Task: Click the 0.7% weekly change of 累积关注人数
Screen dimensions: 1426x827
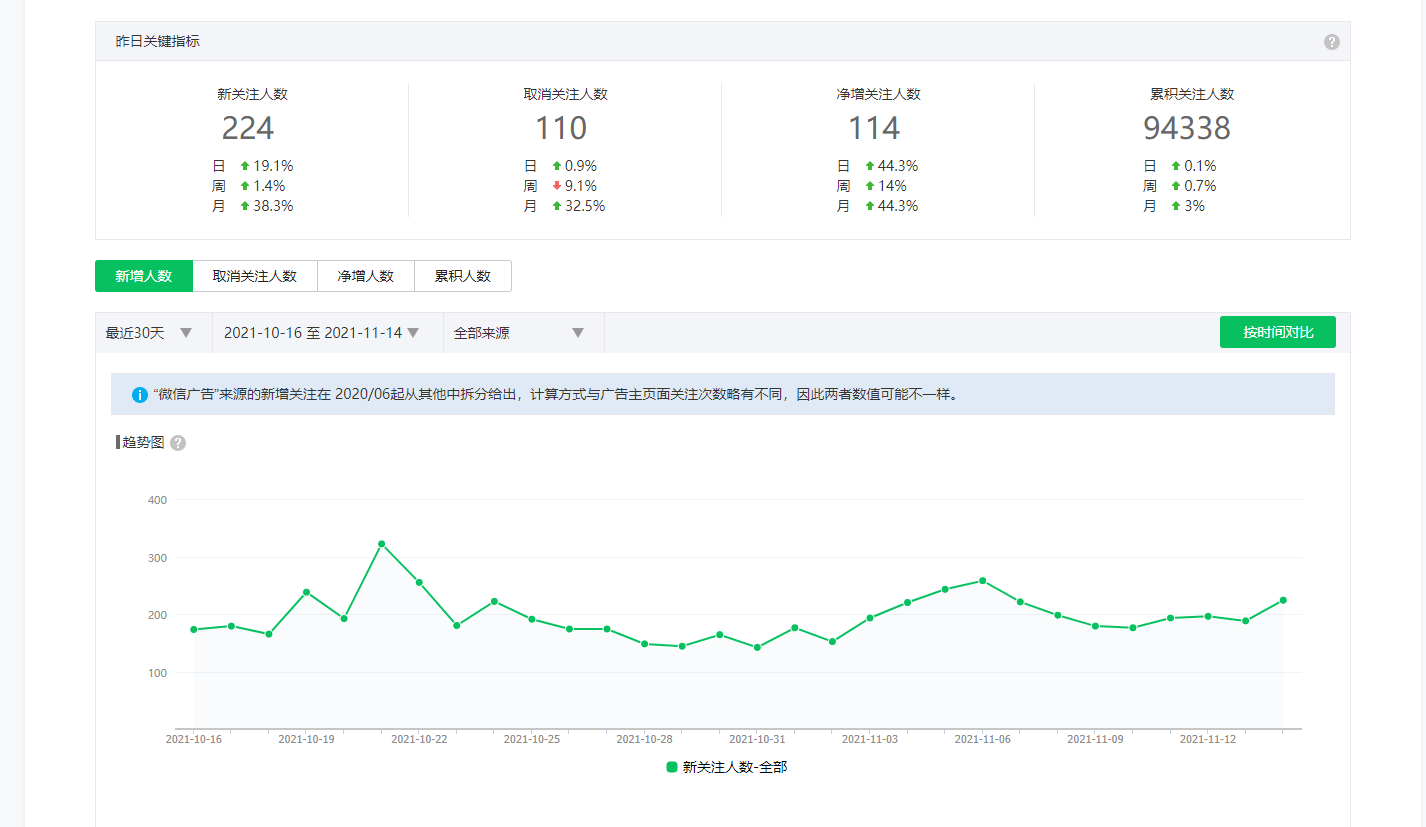Action: pyautogui.click(x=1200, y=186)
